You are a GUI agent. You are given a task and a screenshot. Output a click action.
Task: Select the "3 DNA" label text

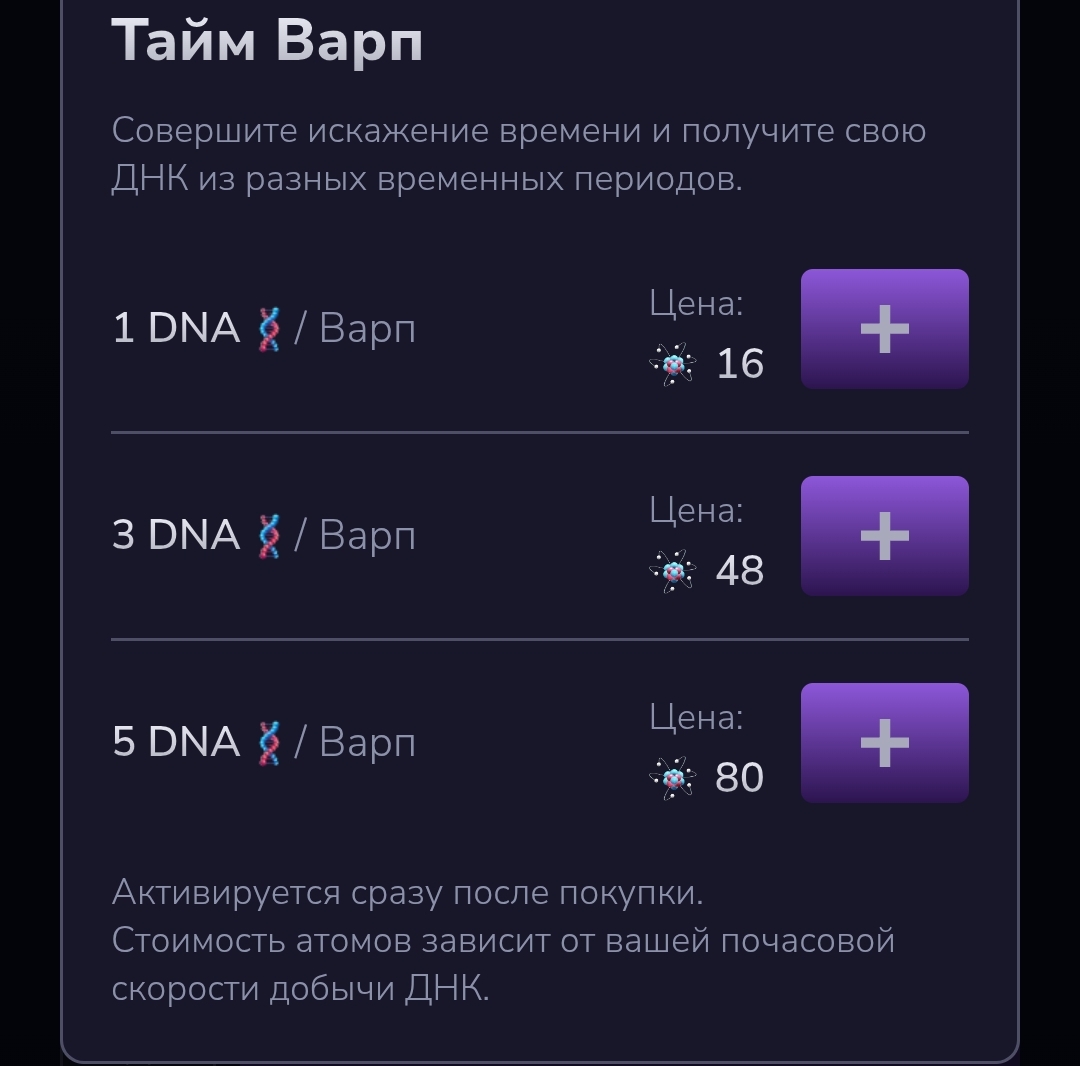176,536
